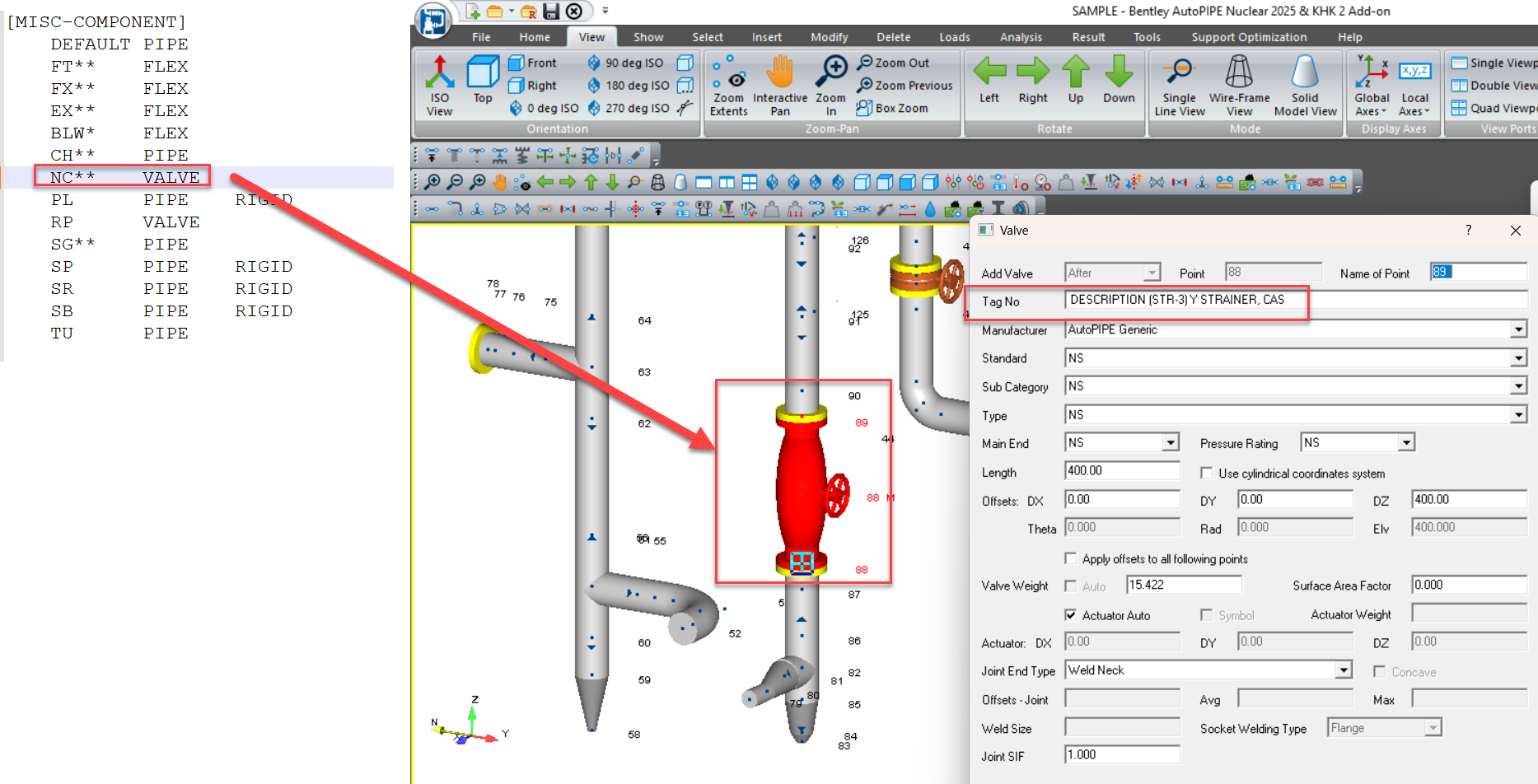Click the Valve dialog help question mark

[1468, 231]
